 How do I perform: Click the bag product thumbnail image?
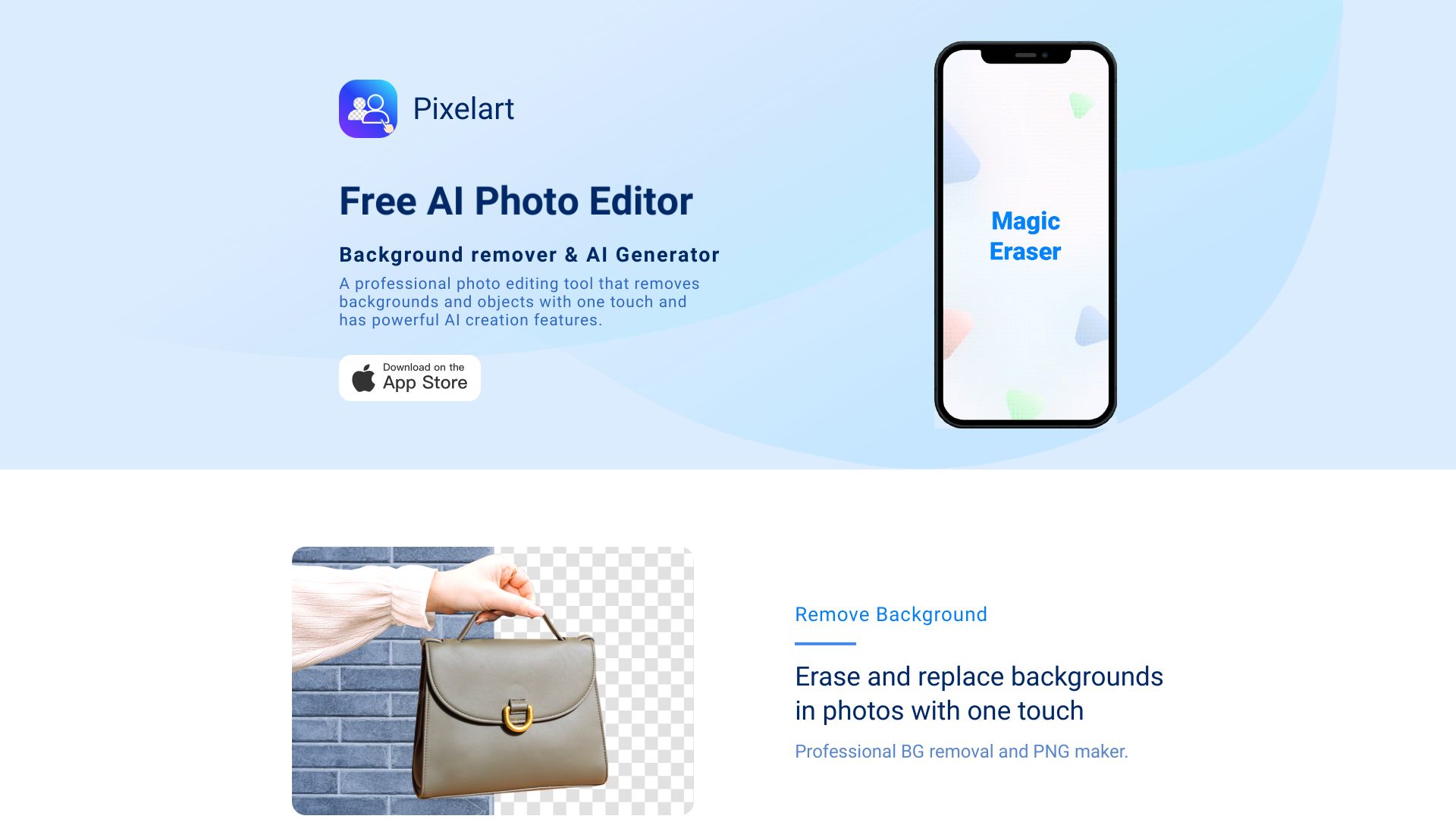[x=492, y=680]
